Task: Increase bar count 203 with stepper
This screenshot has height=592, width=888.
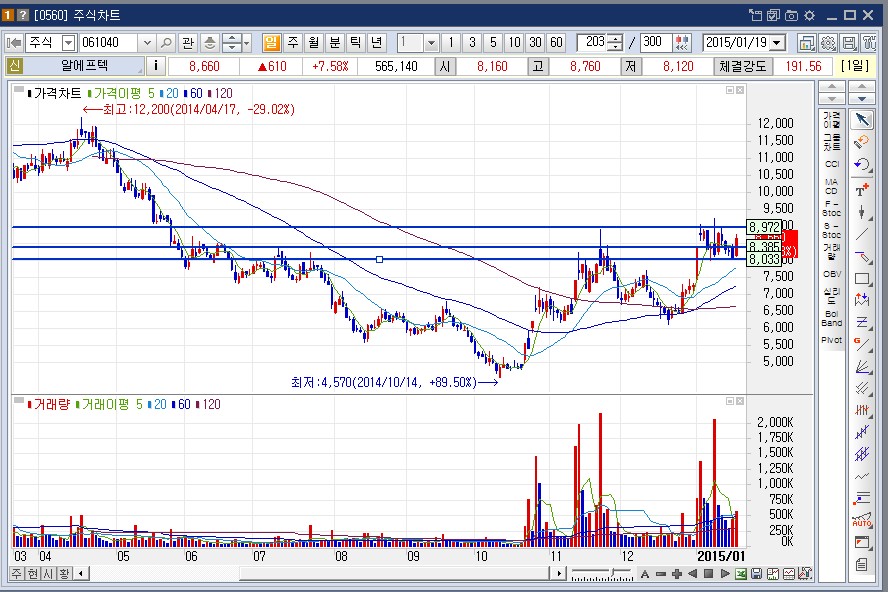Action: 617,39
